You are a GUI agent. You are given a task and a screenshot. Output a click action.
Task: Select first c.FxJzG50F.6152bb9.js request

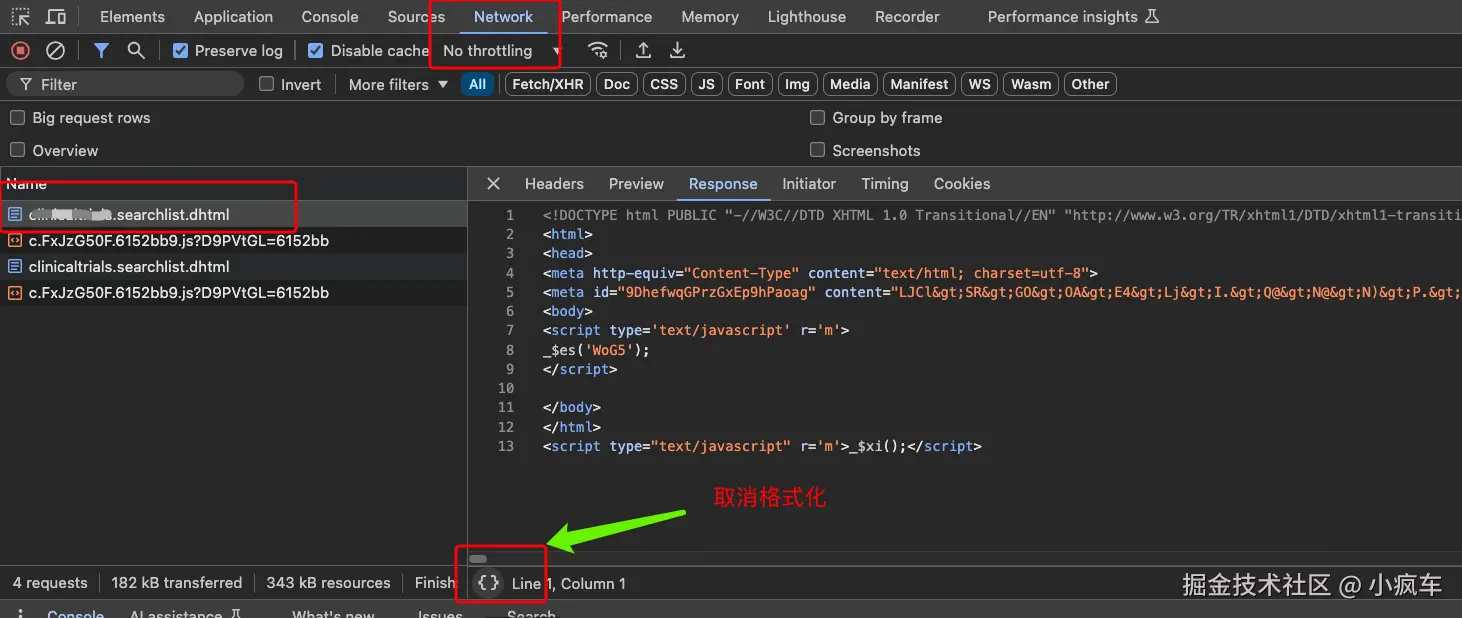(233, 241)
